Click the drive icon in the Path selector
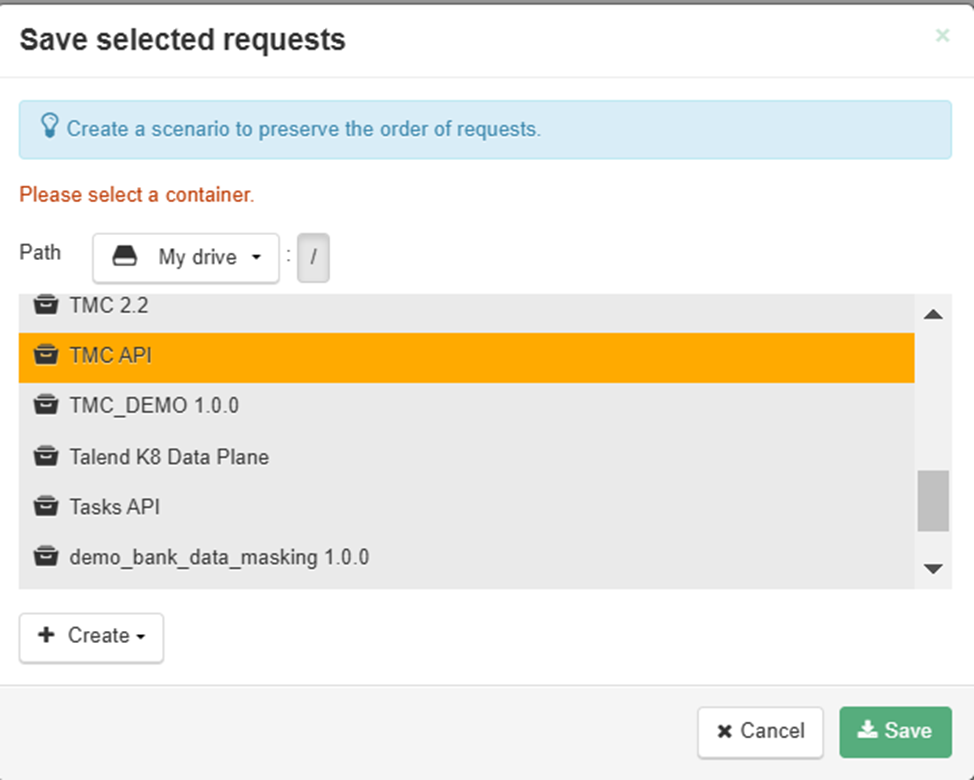974x780 pixels. click(124, 257)
